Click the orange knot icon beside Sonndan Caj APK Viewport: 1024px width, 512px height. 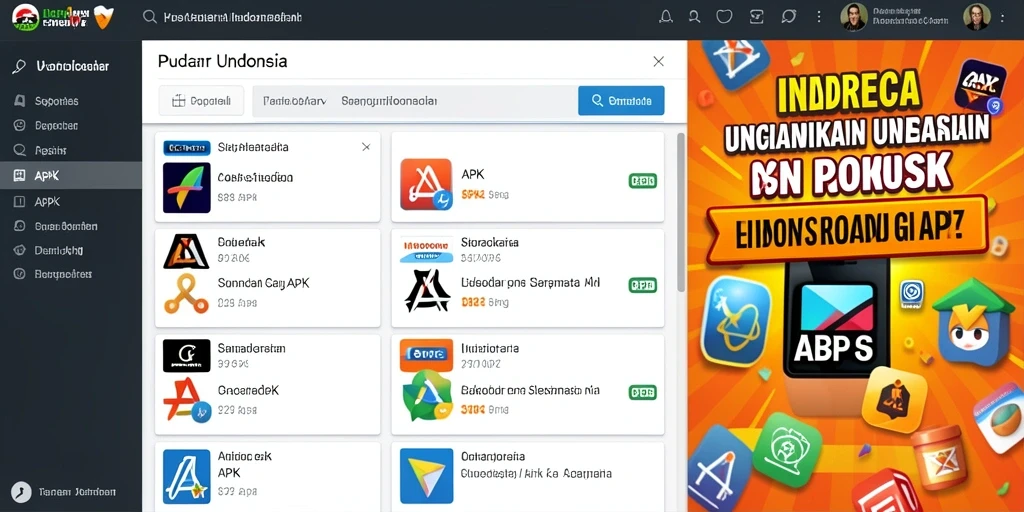click(186, 293)
